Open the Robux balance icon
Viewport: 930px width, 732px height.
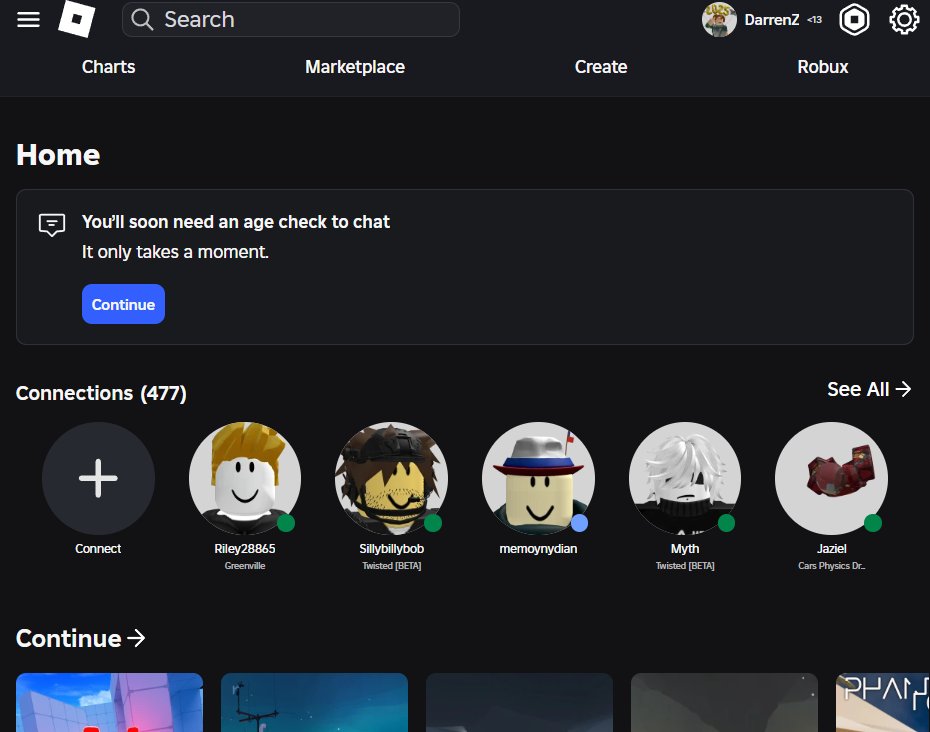[854, 20]
